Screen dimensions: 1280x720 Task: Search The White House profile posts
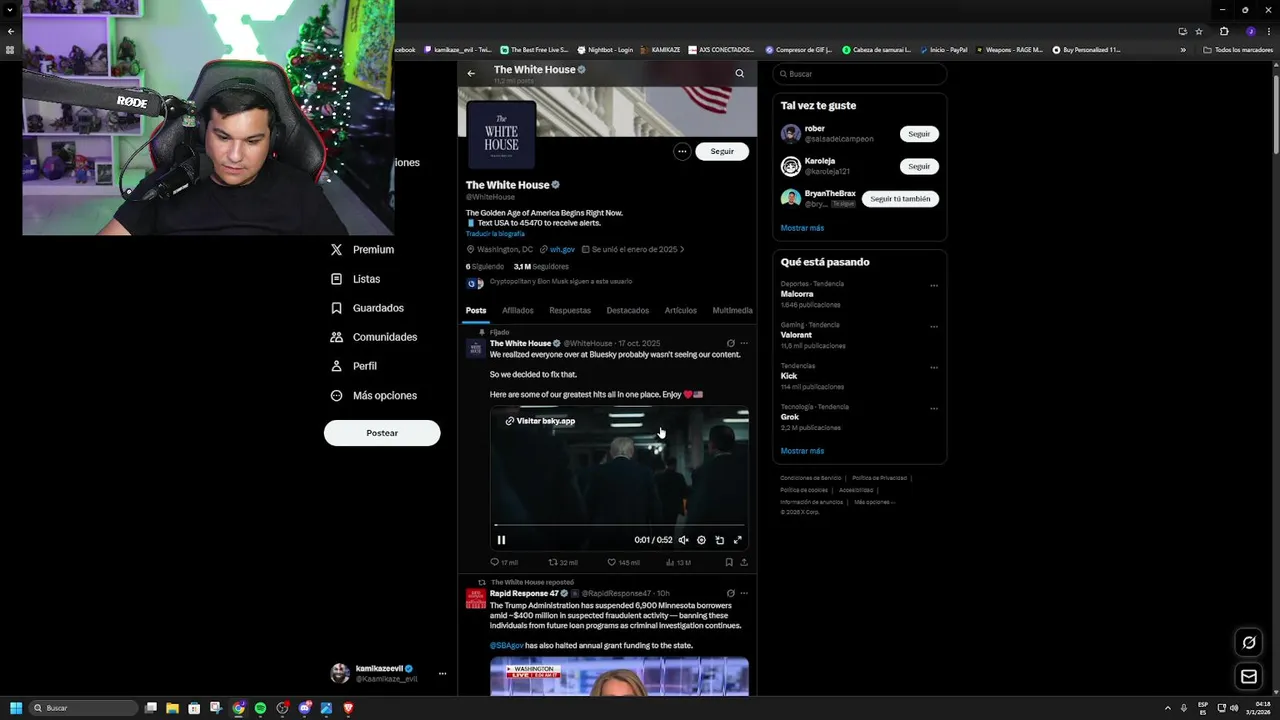point(740,73)
